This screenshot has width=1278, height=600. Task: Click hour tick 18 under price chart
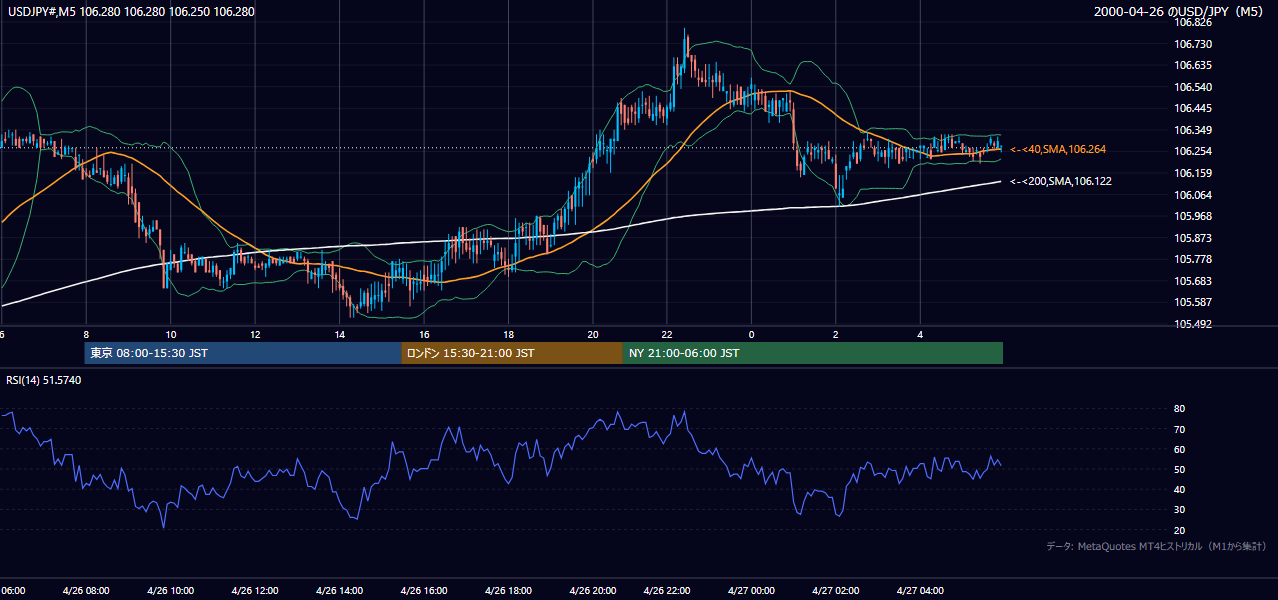pyautogui.click(x=508, y=335)
